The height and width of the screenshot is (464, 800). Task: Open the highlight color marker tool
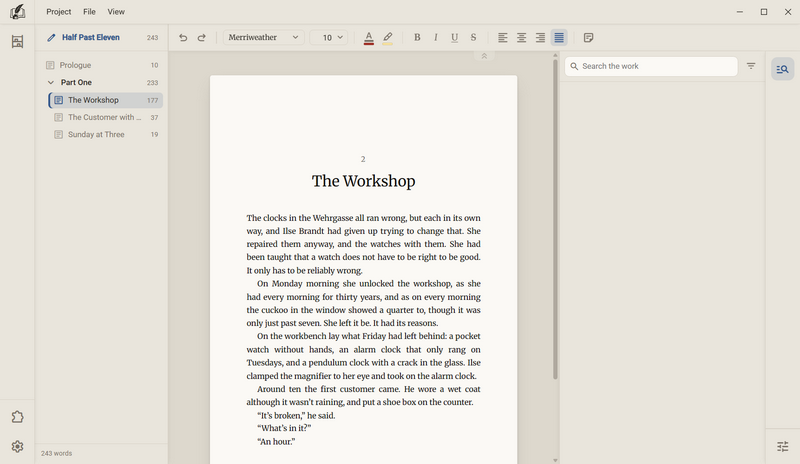click(x=388, y=38)
